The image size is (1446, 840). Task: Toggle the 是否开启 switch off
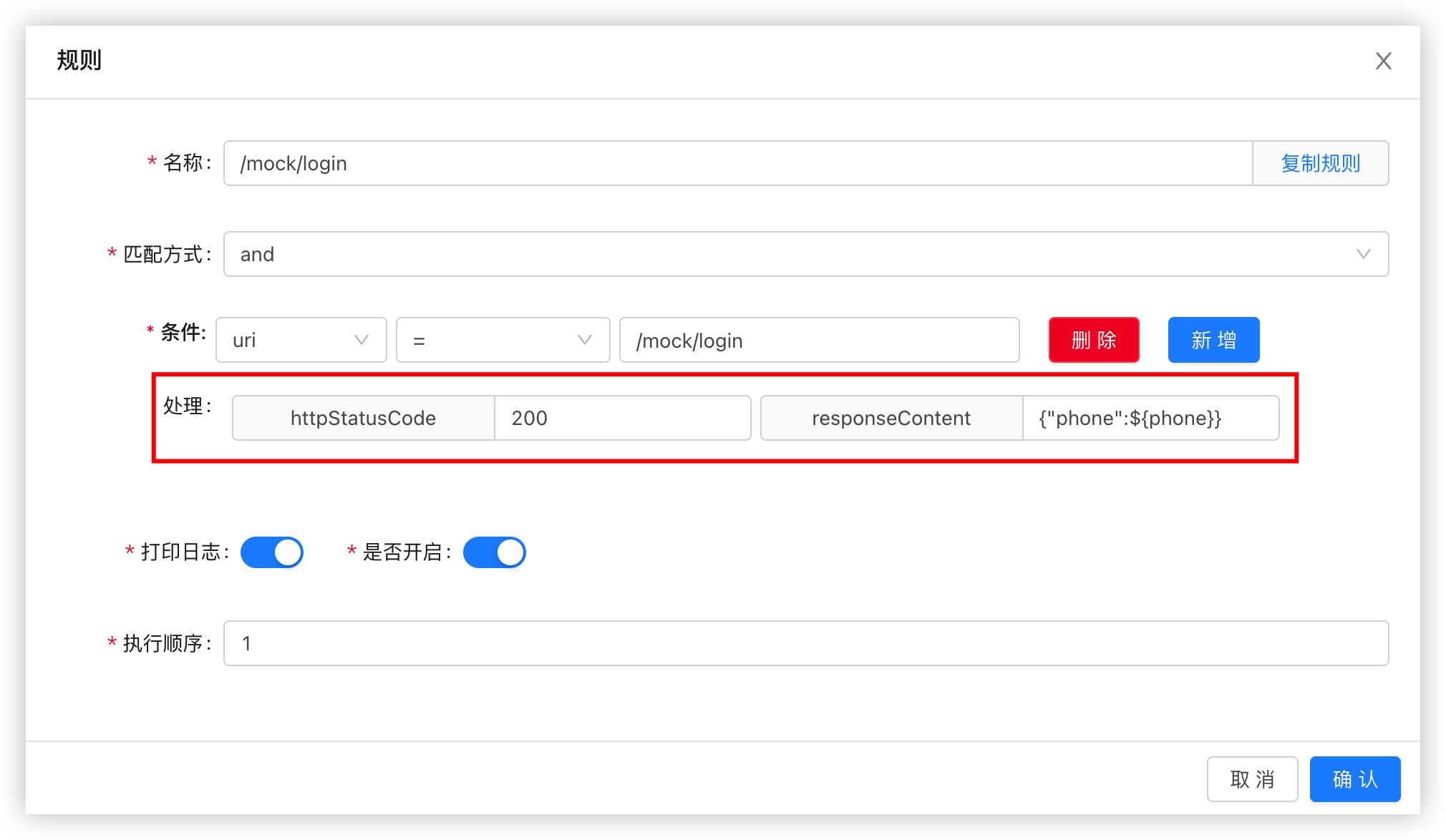click(495, 552)
